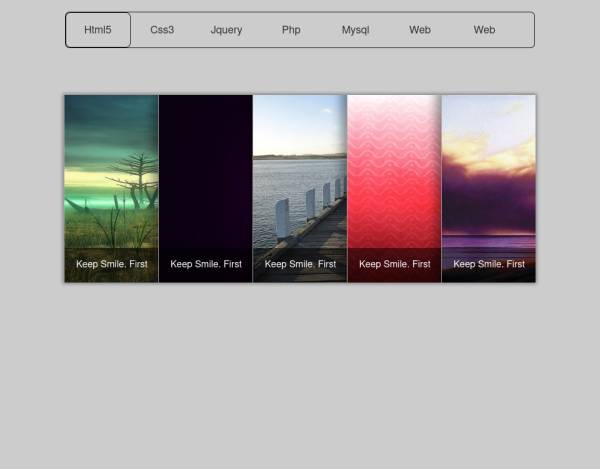Screen dimensions: 600x469
Task: Open the caption on the sunset photo
Action: (x=489, y=264)
